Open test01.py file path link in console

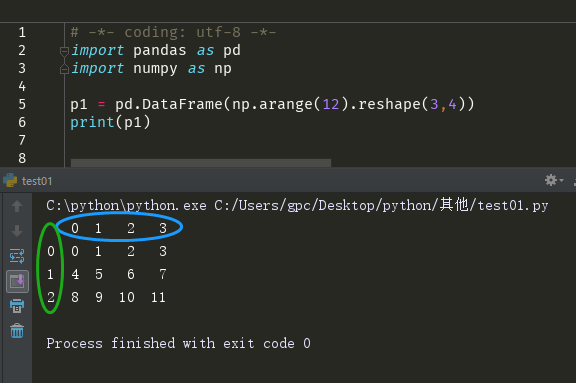tap(381, 205)
